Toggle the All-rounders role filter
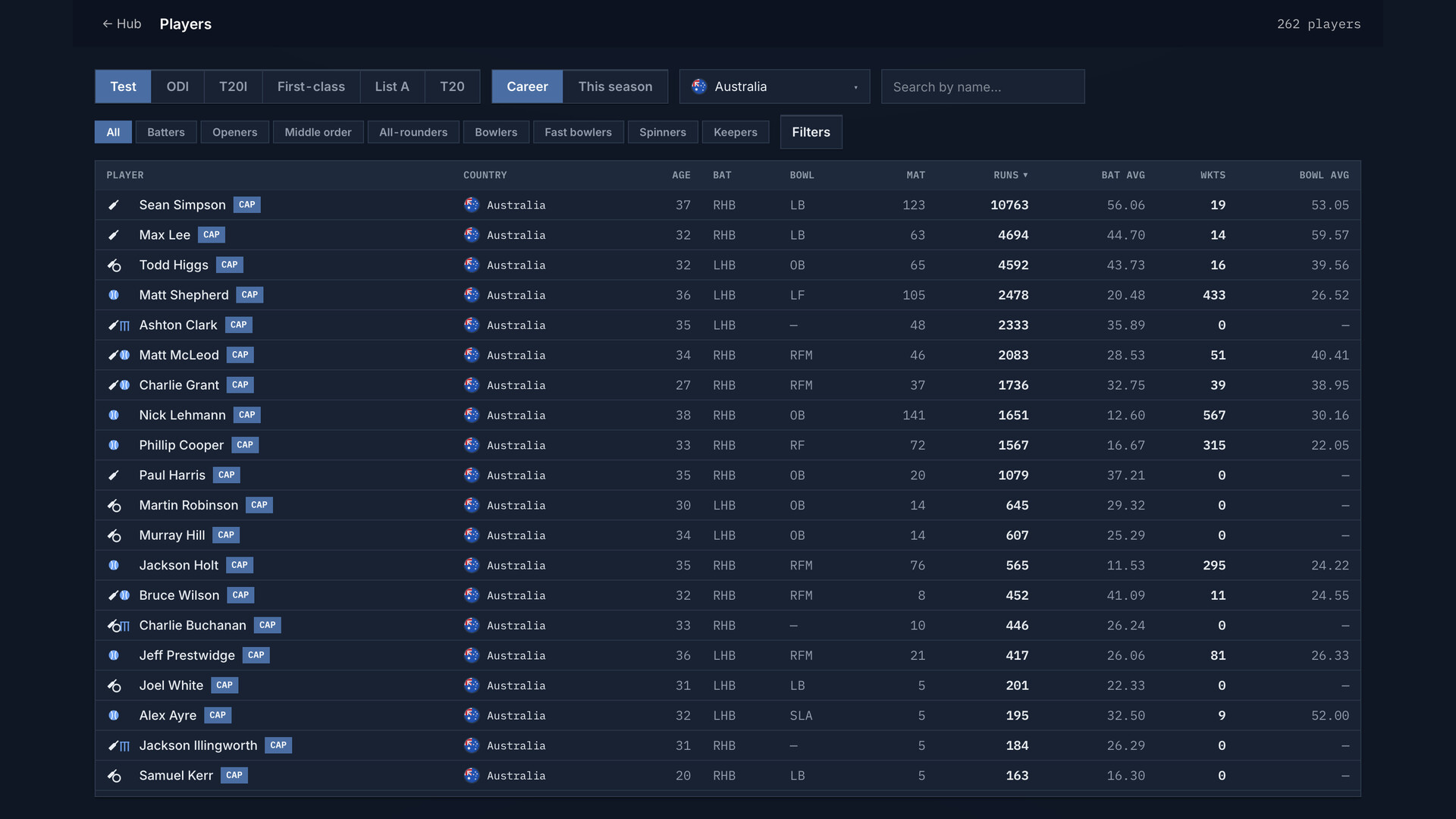Viewport: 1456px width, 819px height. (x=413, y=132)
